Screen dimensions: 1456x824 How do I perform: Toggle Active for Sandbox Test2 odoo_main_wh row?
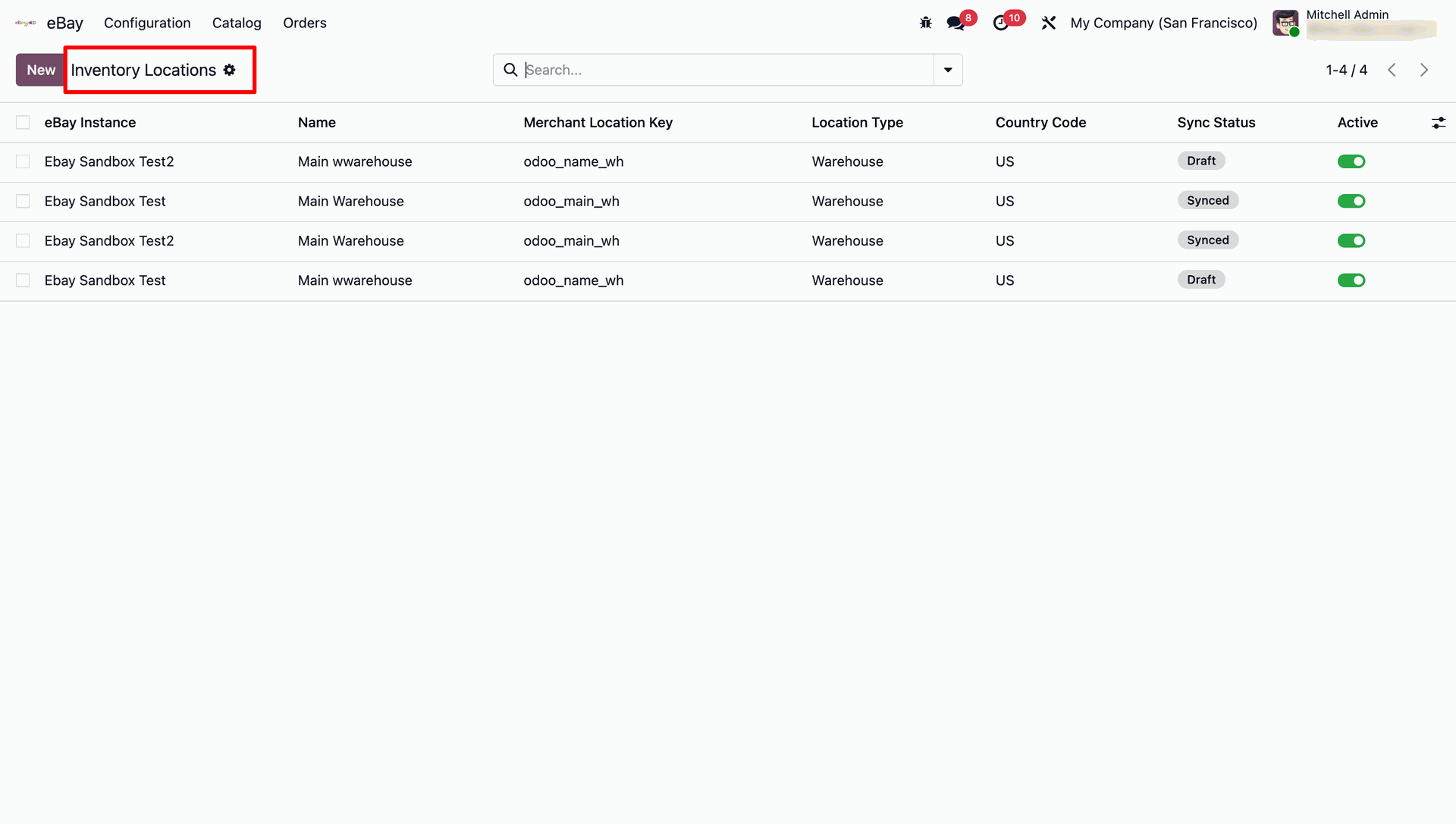1351,240
